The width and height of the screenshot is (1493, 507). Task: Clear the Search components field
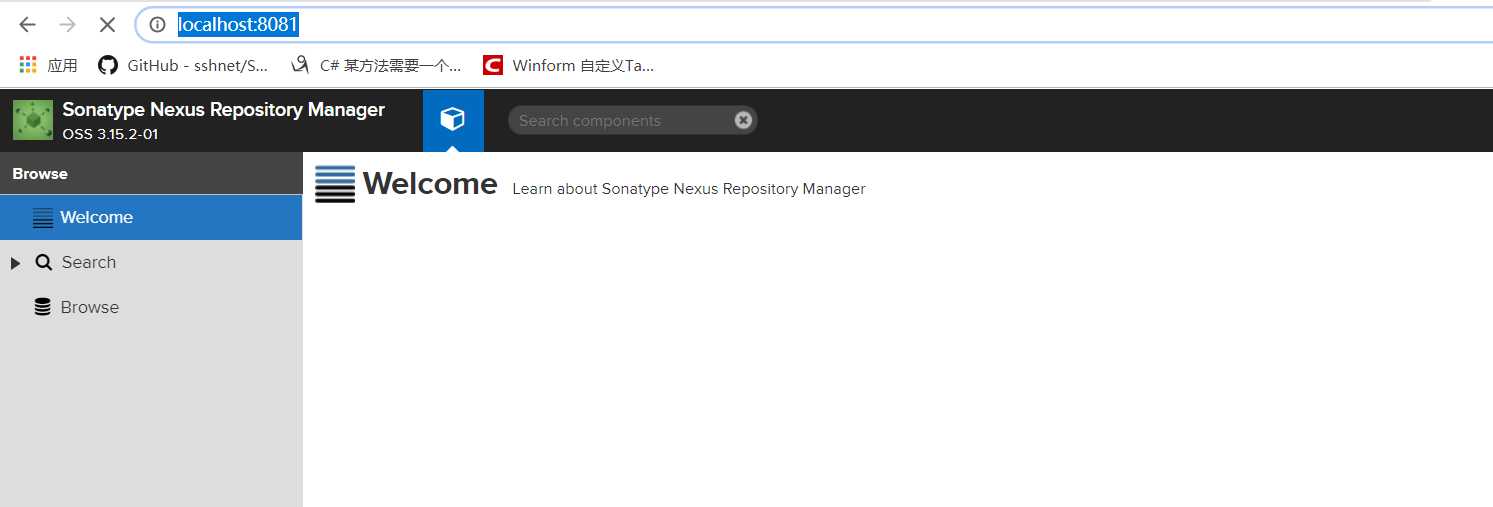click(743, 120)
